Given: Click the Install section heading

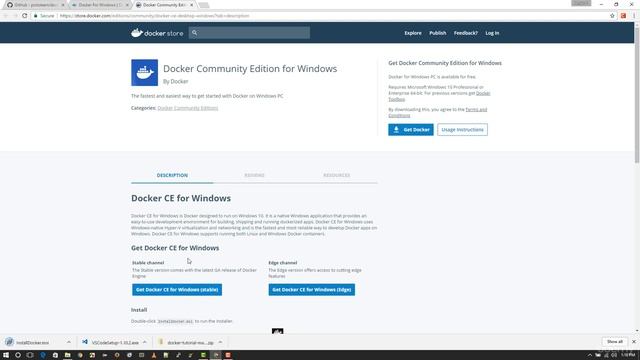Looking at the screenshot, I should click(x=139, y=310).
